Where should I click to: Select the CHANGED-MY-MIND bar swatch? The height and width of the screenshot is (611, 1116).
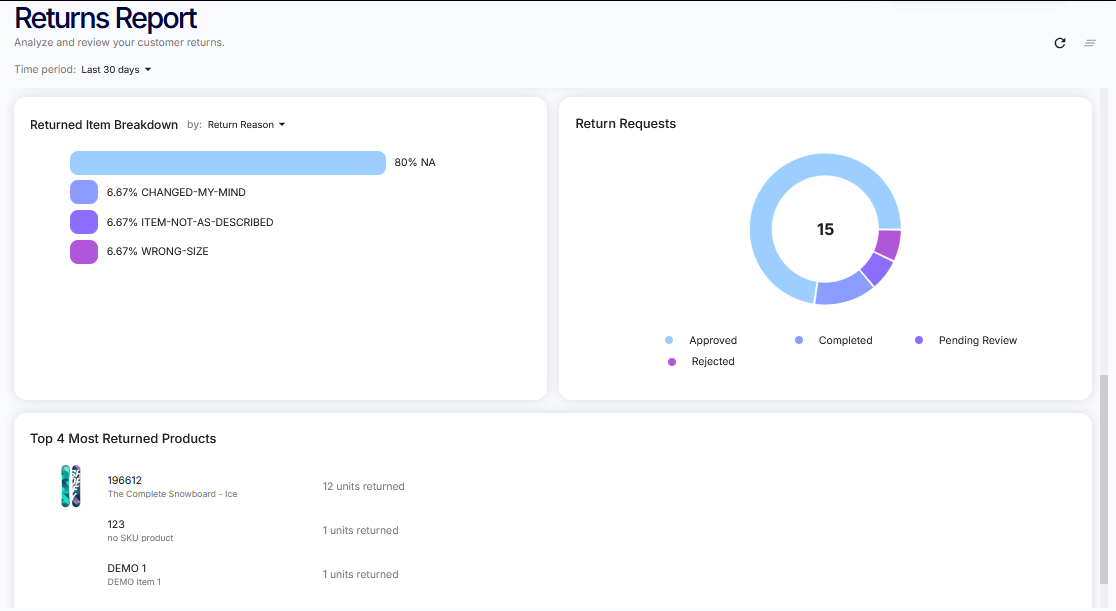pyautogui.click(x=84, y=192)
